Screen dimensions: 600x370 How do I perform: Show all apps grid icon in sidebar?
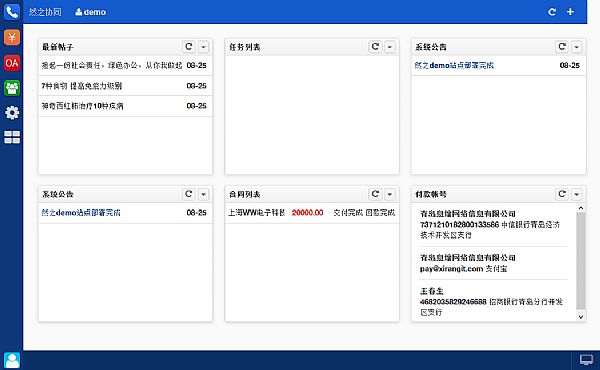(x=12, y=137)
